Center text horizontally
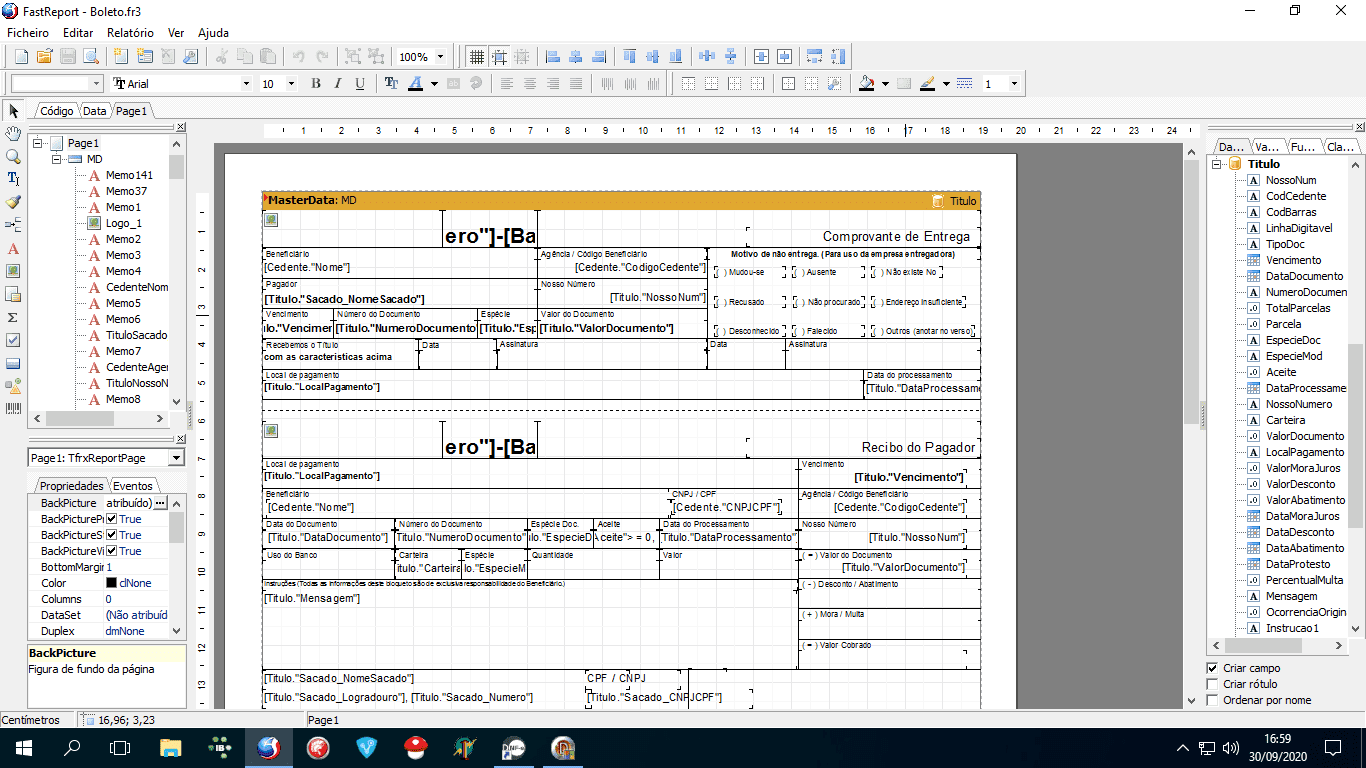1366x768 pixels. [x=530, y=84]
